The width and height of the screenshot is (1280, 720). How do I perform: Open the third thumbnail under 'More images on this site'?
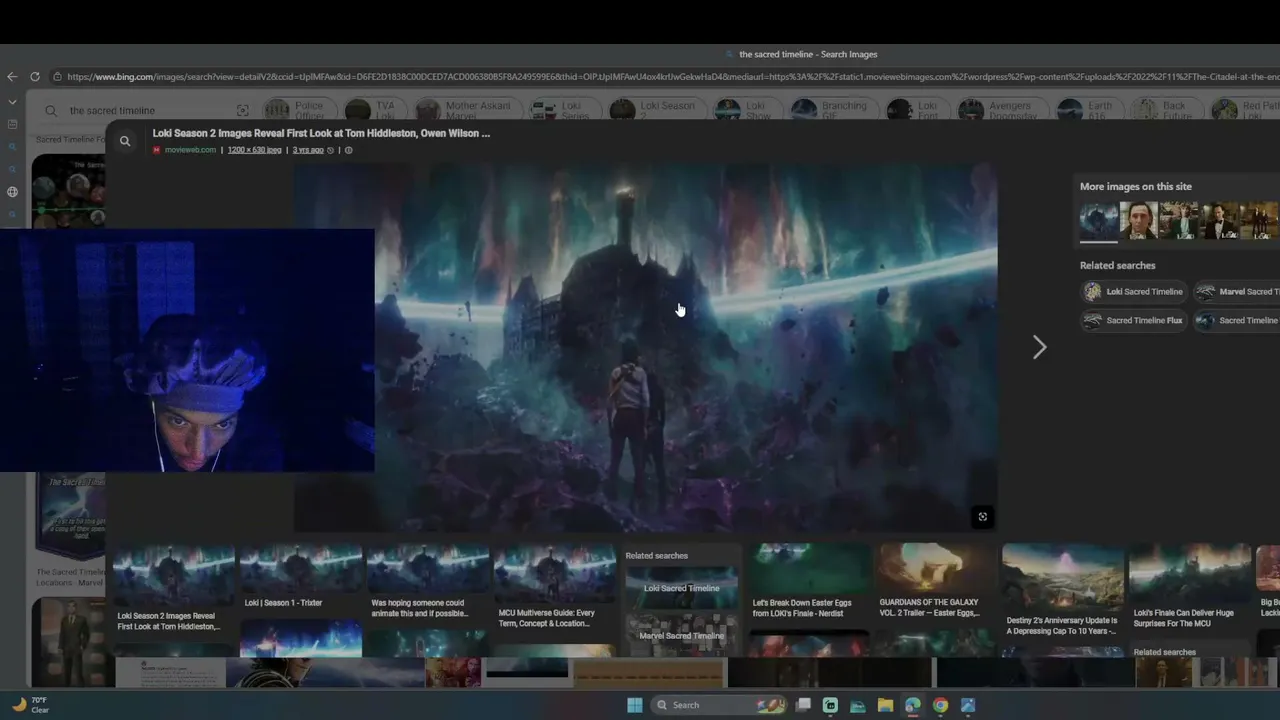[1179, 220]
